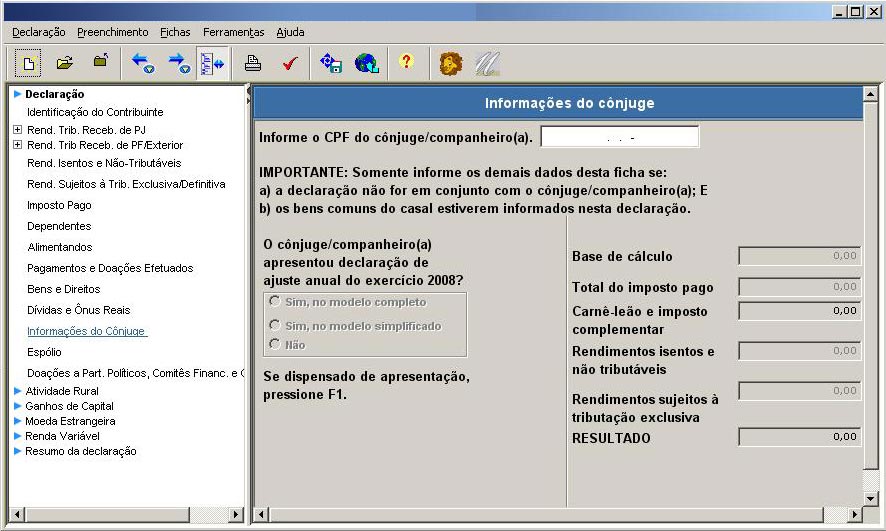Verify pending issues with red checkmark
The width and height of the screenshot is (886, 531).
(290, 63)
